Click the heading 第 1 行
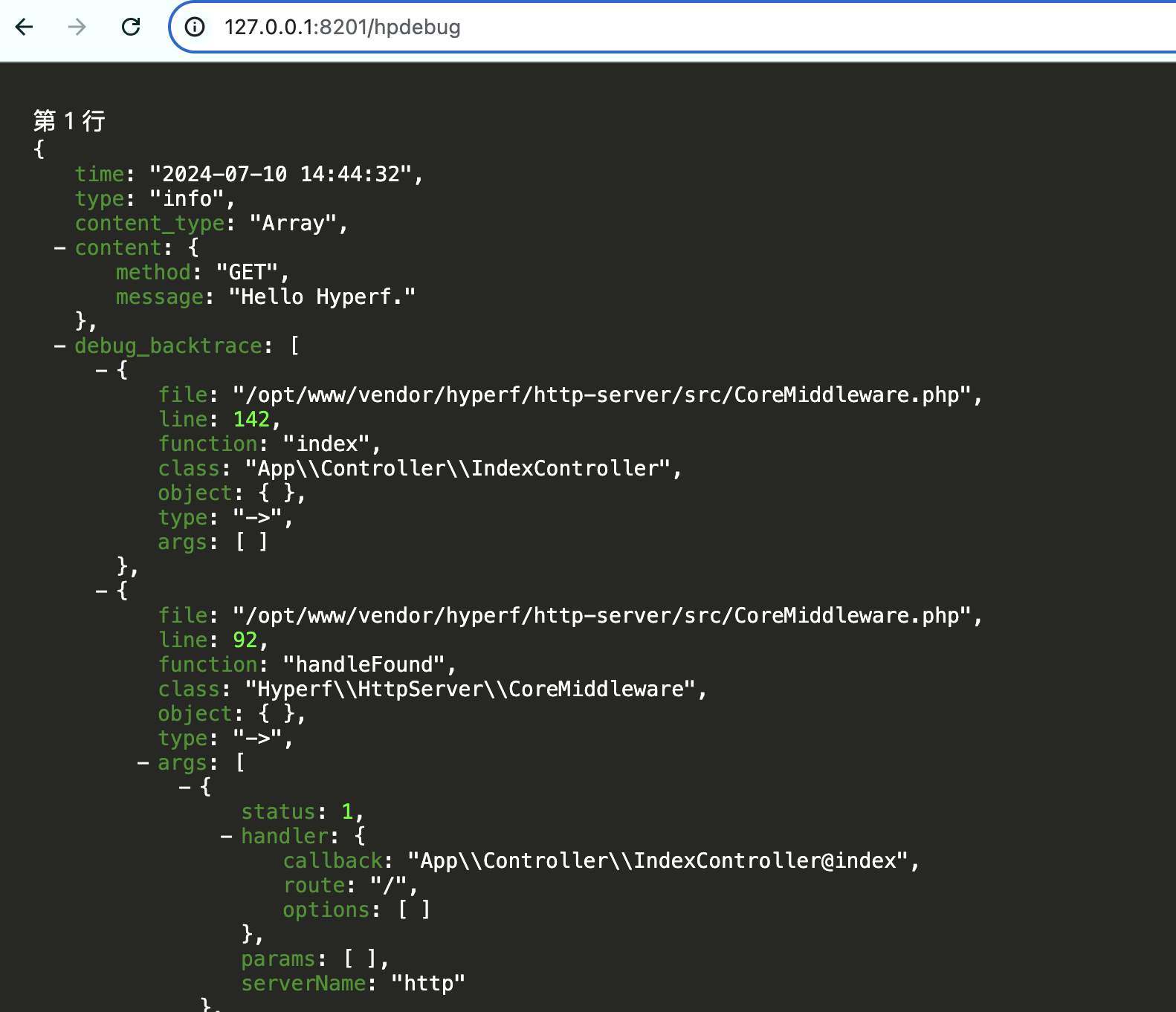The height and width of the screenshot is (1012, 1176). [69, 120]
